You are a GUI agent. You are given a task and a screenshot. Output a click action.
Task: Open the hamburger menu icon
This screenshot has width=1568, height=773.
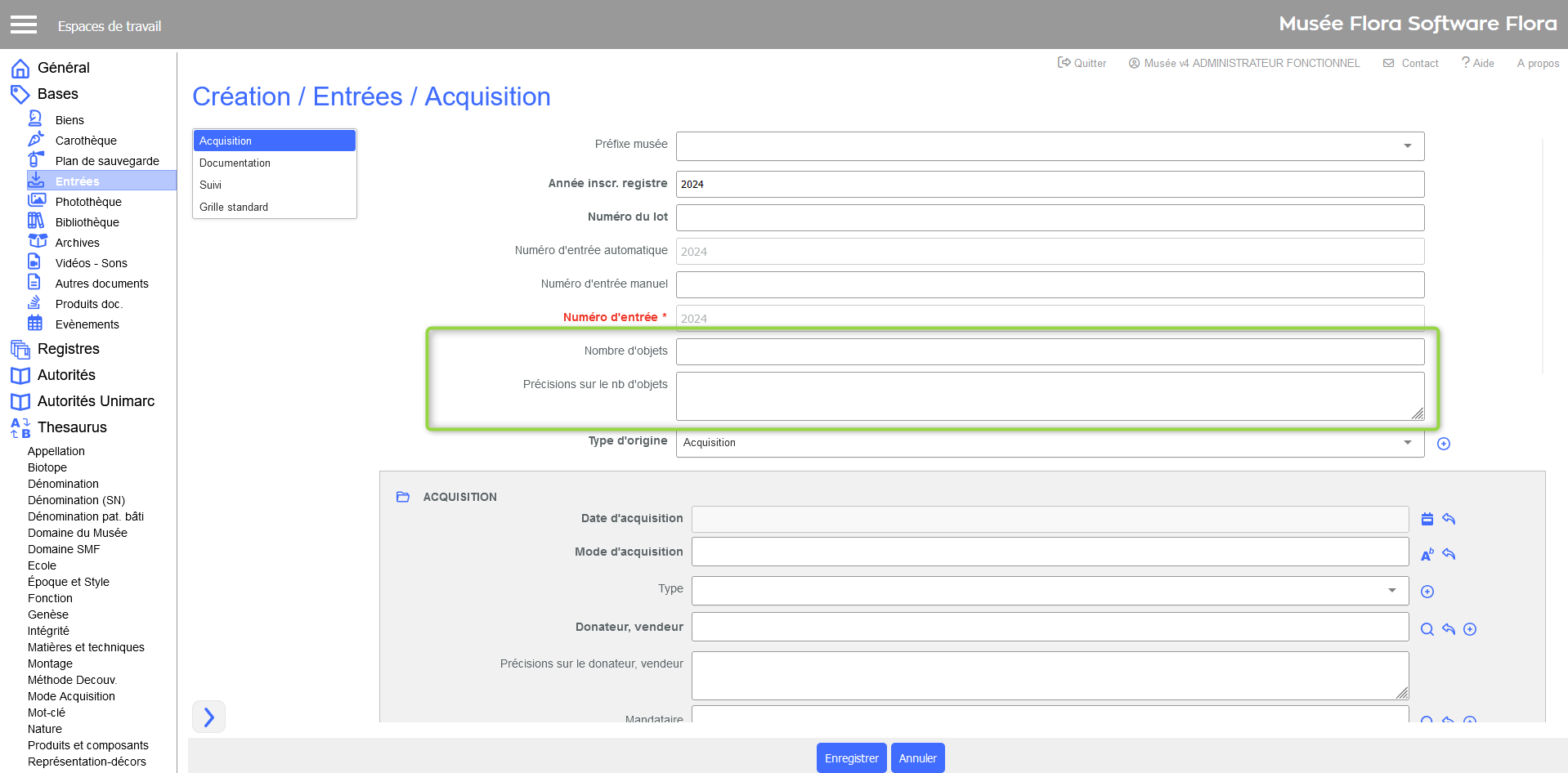tap(24, 25)
